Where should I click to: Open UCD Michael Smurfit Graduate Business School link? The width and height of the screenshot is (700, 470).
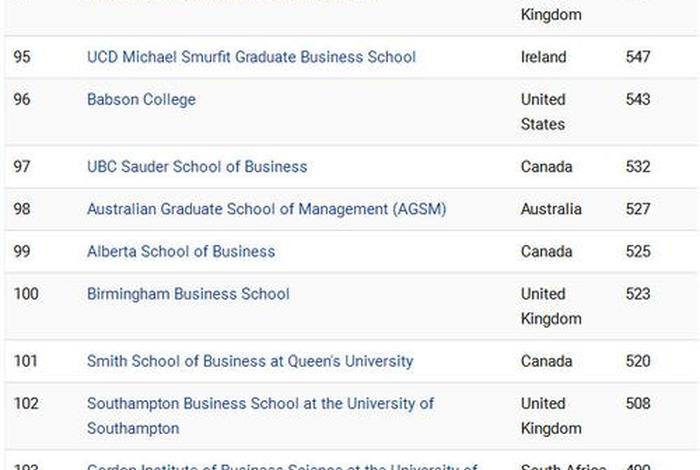coord(251,57)
